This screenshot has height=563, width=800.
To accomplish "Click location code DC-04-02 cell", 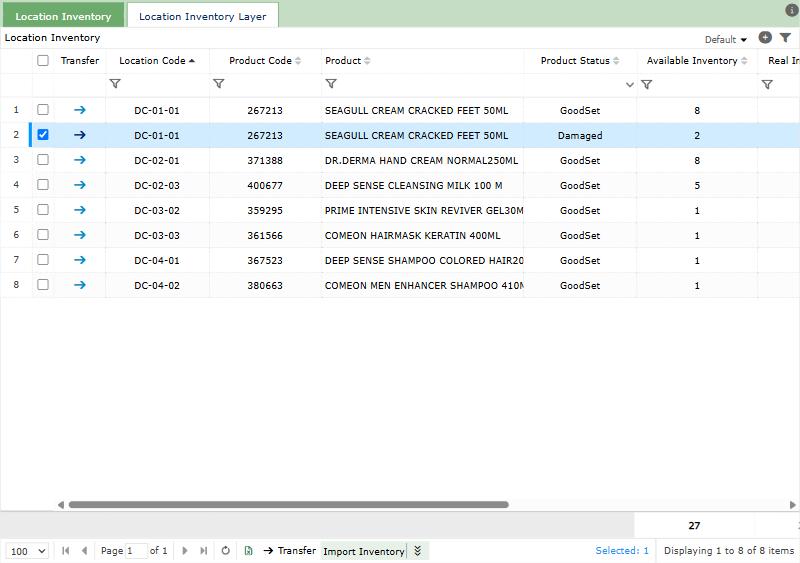I will [x=157, y=285].
